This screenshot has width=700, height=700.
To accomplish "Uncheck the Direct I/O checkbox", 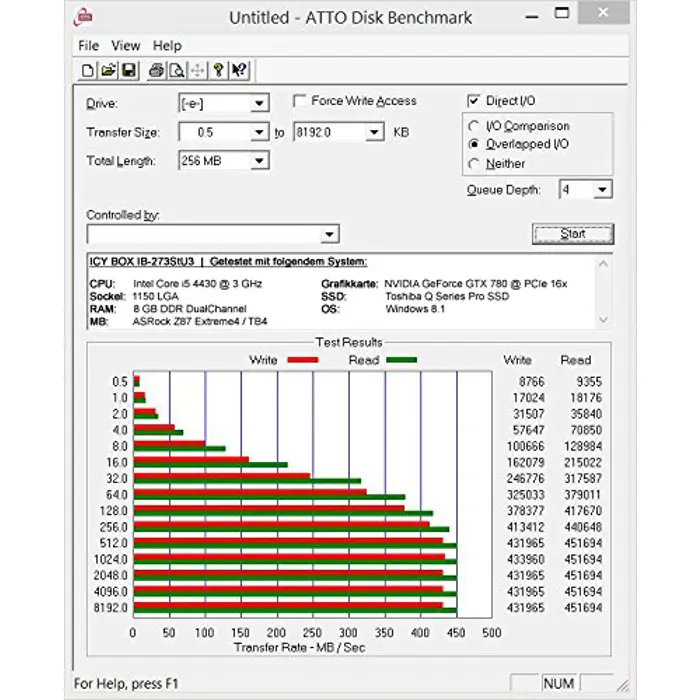I will 474,101.
